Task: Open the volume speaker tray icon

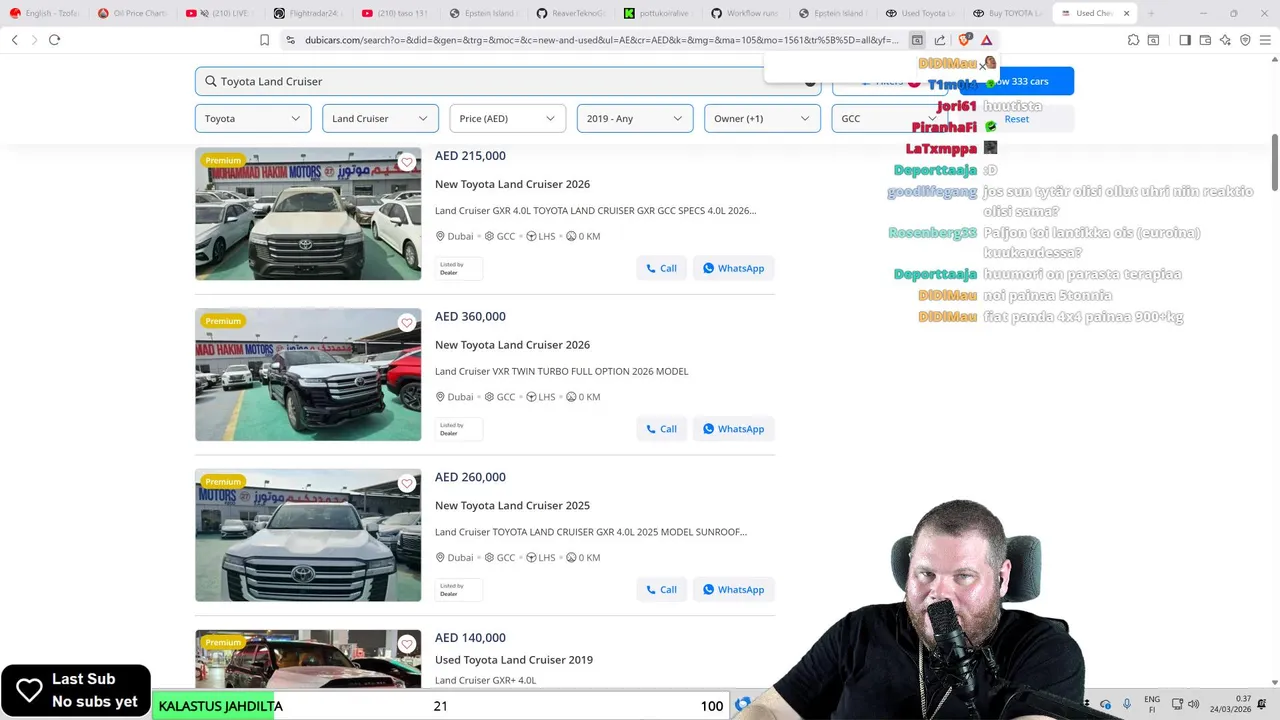Action: tap(1193, 704)
